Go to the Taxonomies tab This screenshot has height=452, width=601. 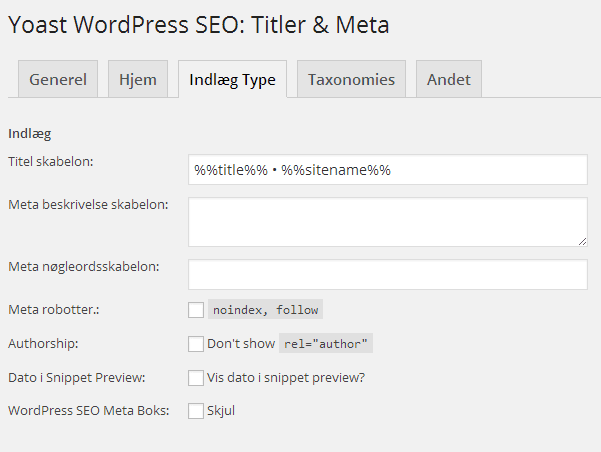pyautogui.click(x=351, y=79)
